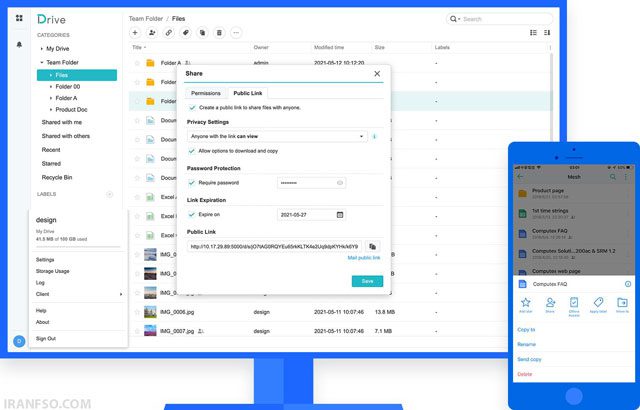Toggle Allow options to download and copy

tap(191, 151)
